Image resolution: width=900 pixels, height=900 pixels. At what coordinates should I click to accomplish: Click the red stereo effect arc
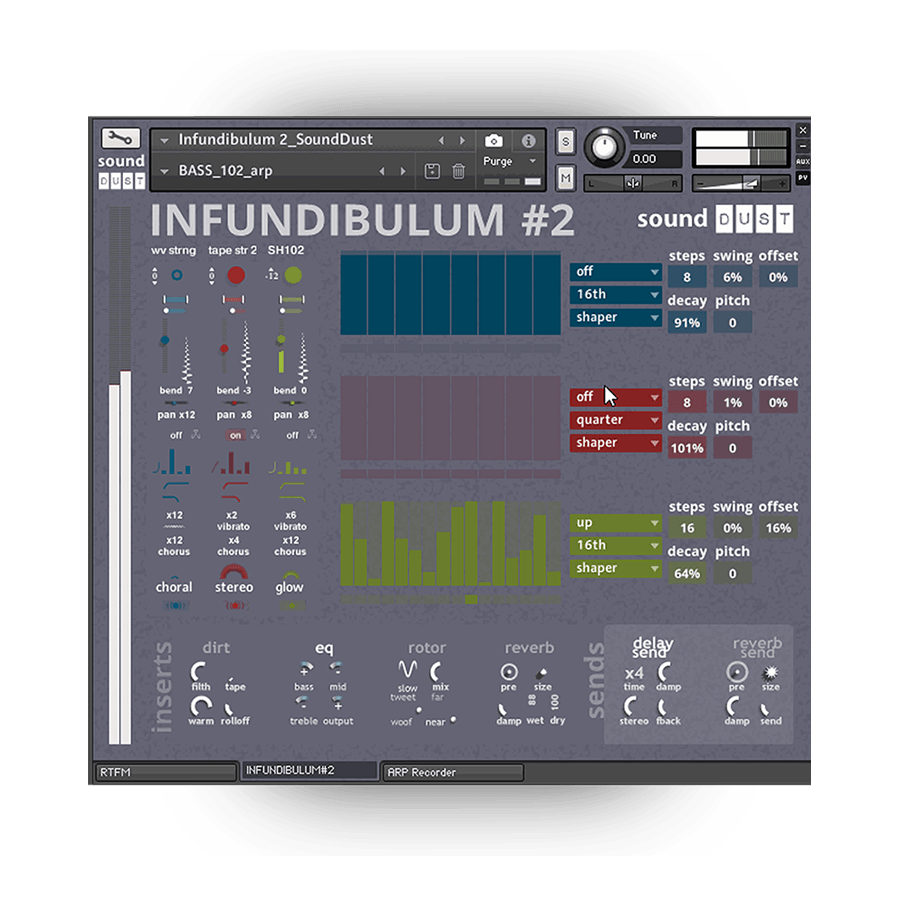point(234,572)
